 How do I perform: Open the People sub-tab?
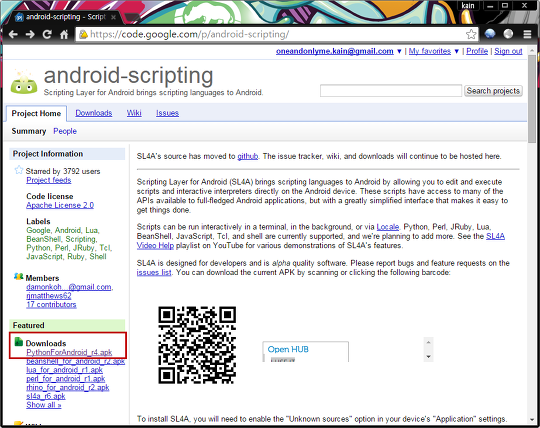65,131
